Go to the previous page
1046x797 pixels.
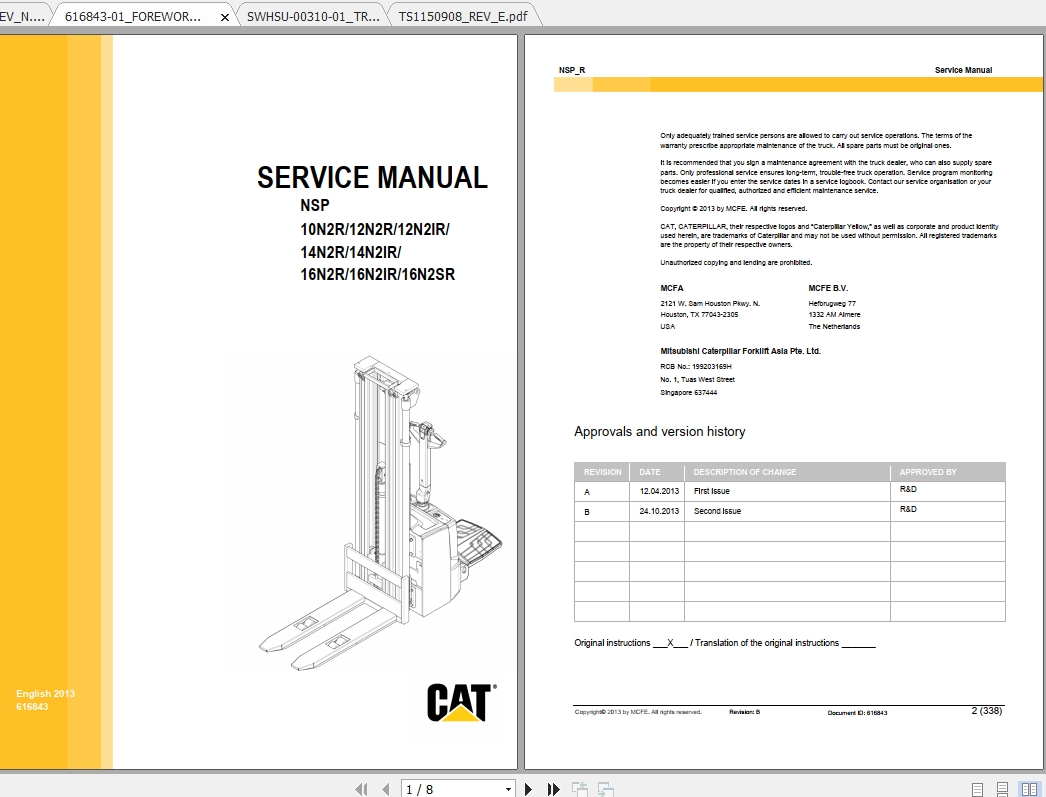386,789
